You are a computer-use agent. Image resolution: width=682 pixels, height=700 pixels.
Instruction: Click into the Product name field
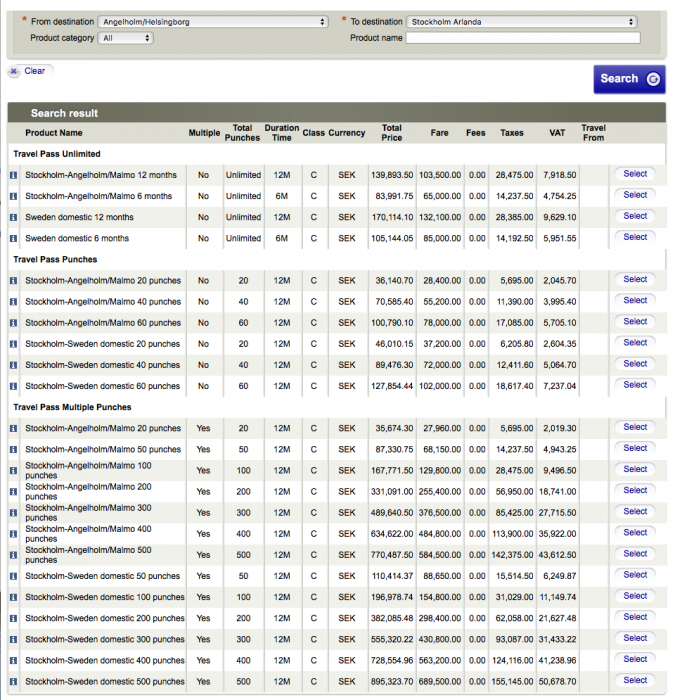pyautogui.click(x=522, y=38)
